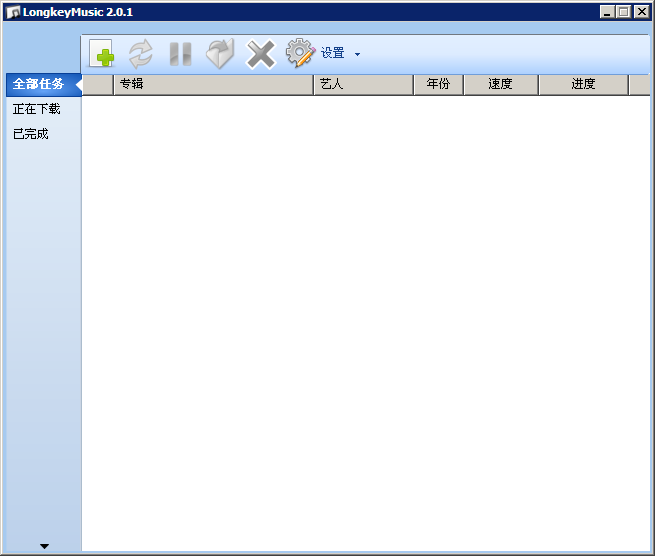Click the delete task X icon
655x556 pixels.
tap(260, 54)
